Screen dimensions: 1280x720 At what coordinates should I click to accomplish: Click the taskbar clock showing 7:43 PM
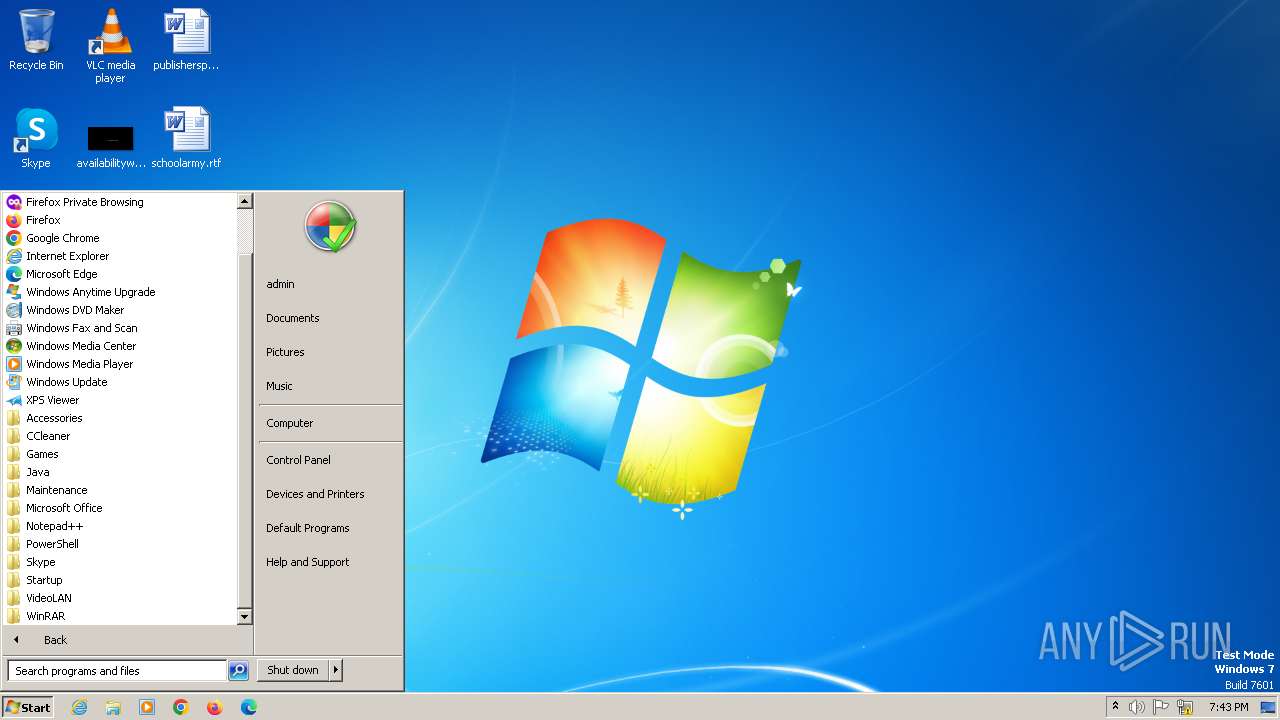pos(1228,707)
